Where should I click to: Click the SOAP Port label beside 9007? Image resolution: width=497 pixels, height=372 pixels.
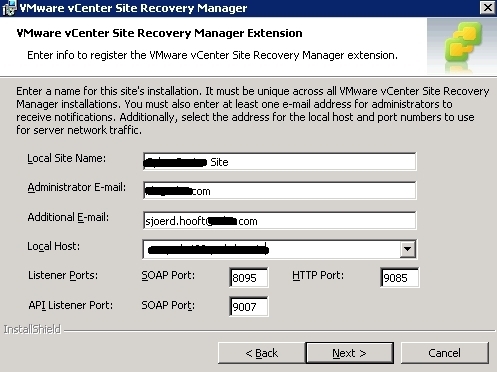point(168,305)
